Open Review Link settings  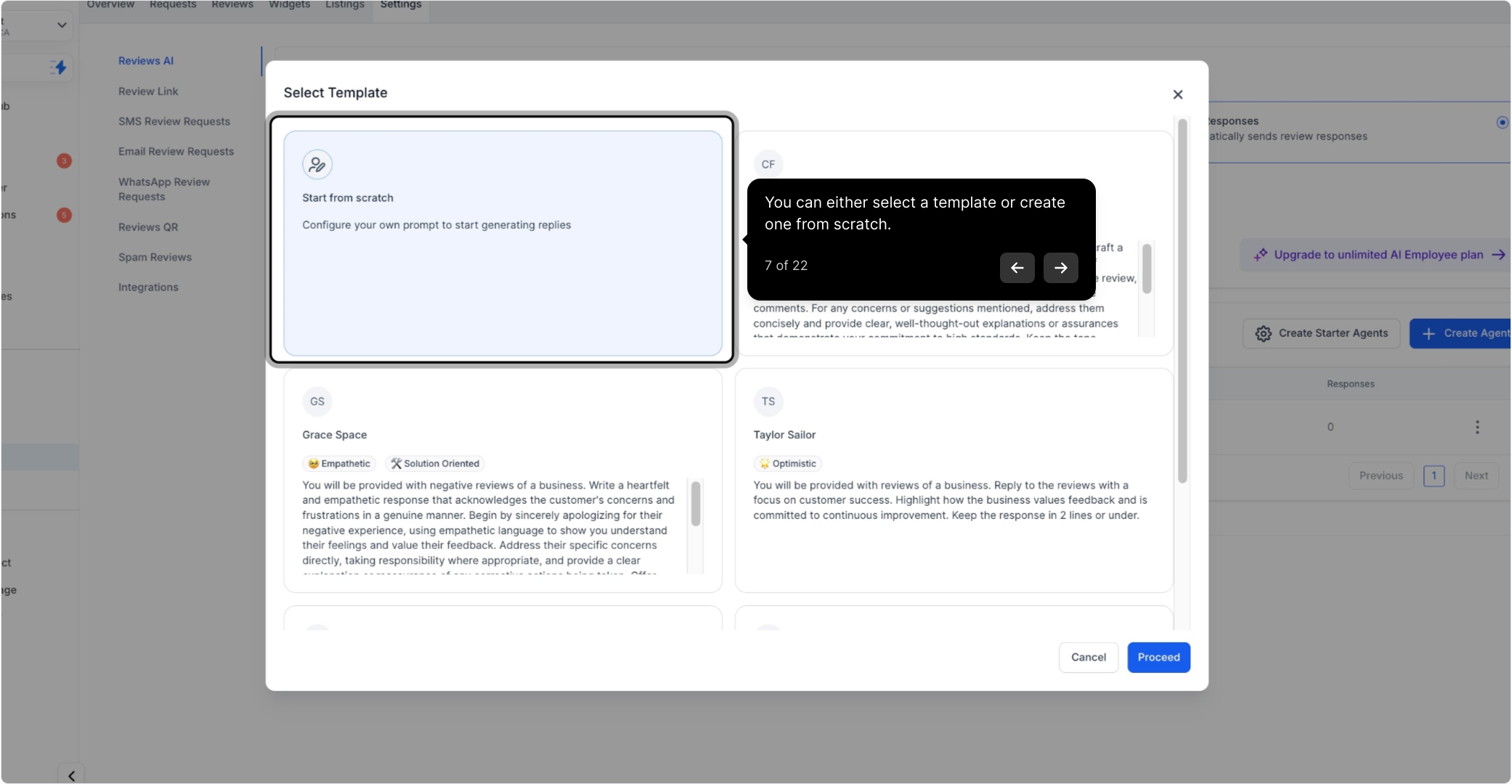(x=148, y=91)
